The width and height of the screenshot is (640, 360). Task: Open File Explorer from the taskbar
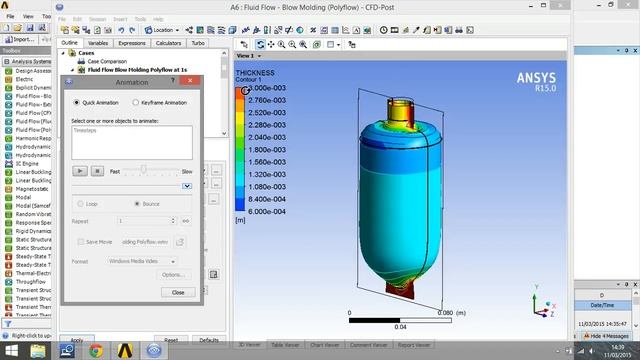pyautogui.click(x=38, y=351)
